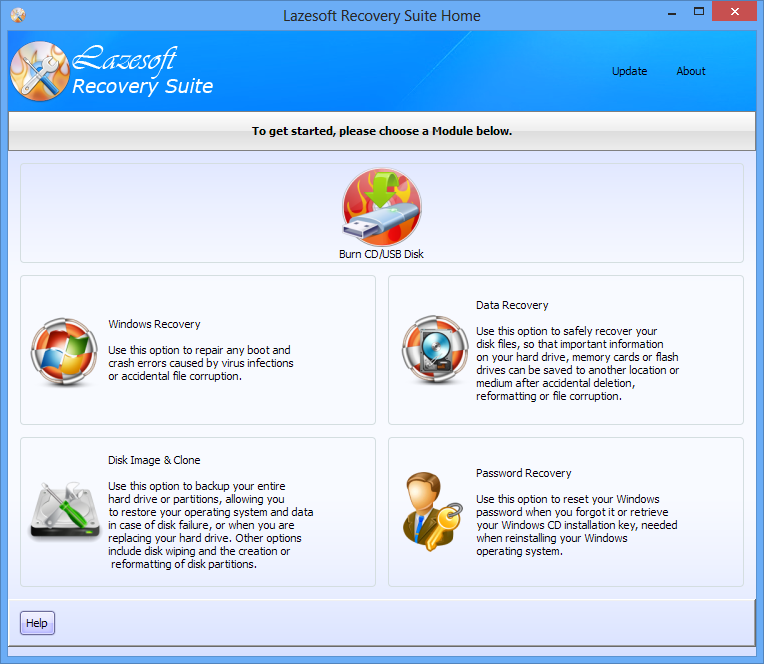The width and height of the screenshot is (764, 664).
Task: Click the Windows Recovery lifebuoy icon
Action: click(64, 351)
